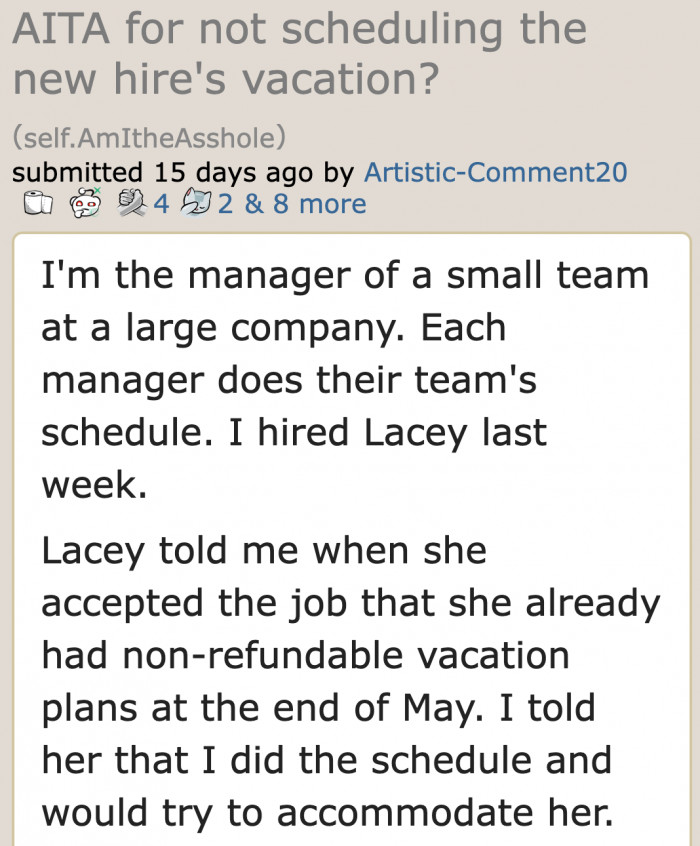Click the word 'submitted' in the tagline
700x846 pixels.
77,171
